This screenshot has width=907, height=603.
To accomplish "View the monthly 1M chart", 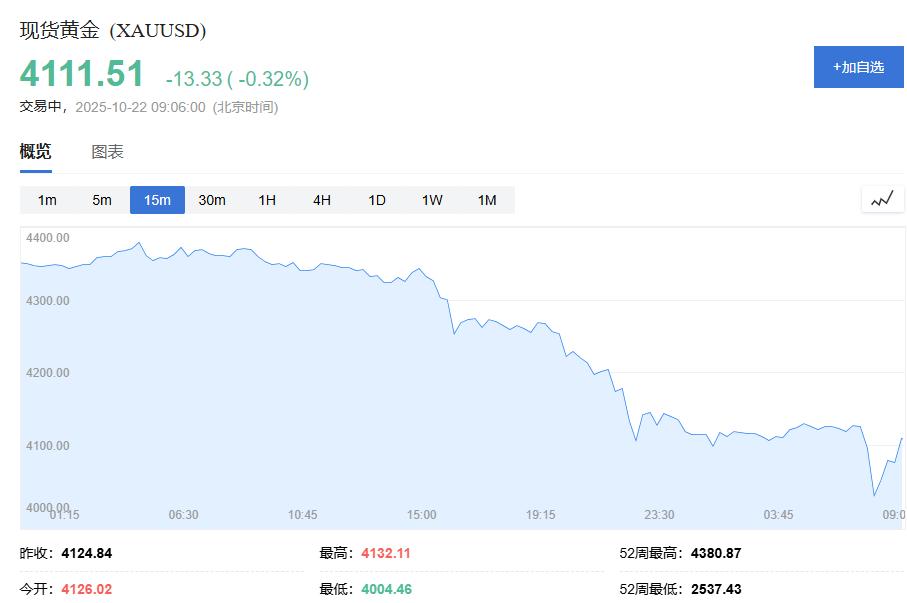I will tap(487, 200).
